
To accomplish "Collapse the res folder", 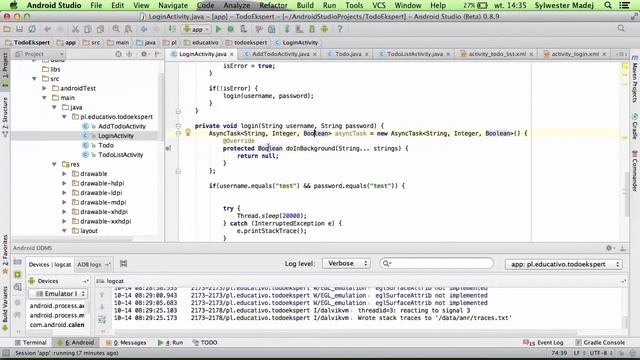I will (54, 164).
